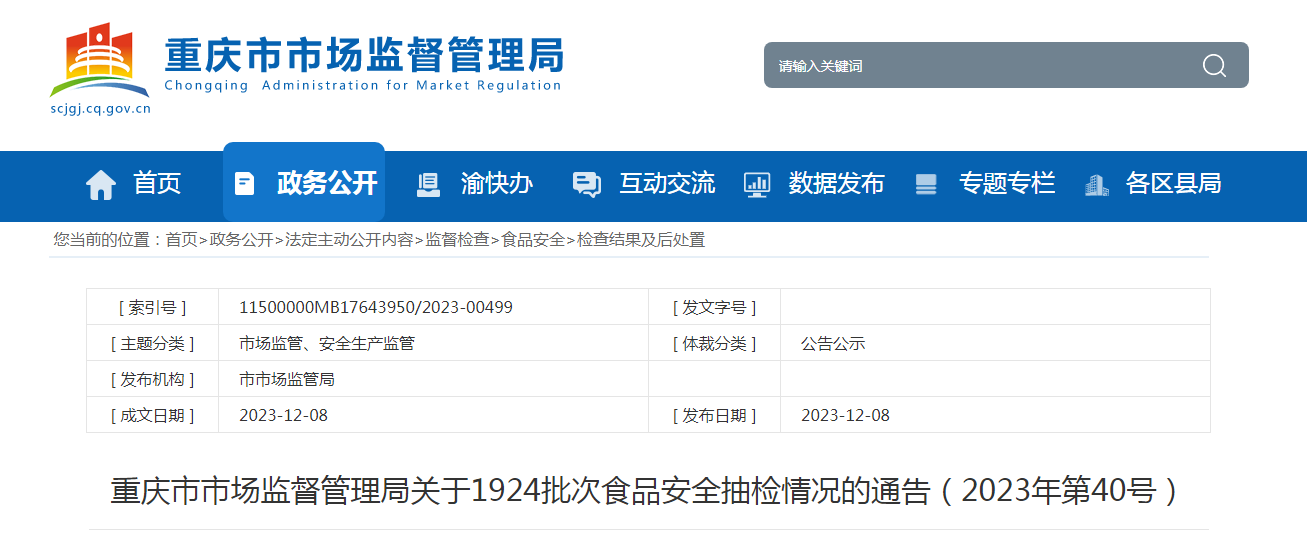
Task: Go to 法定主动公开内容 in the breadcrumb
Action: pyautogui.click(x=349, y=240)
